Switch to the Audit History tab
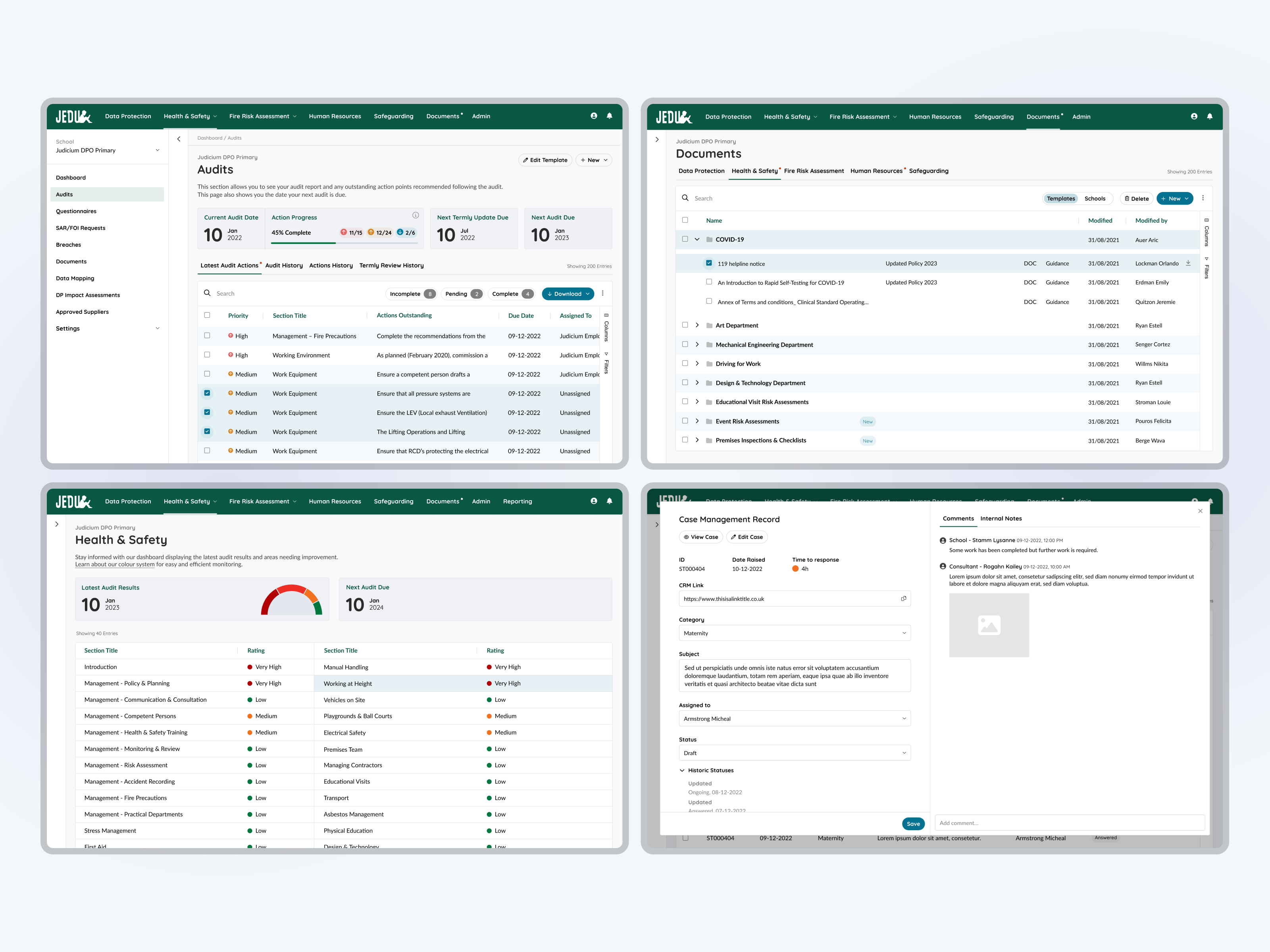The height and width of the screenshot is (952, 1270). [x=284, y=265]
